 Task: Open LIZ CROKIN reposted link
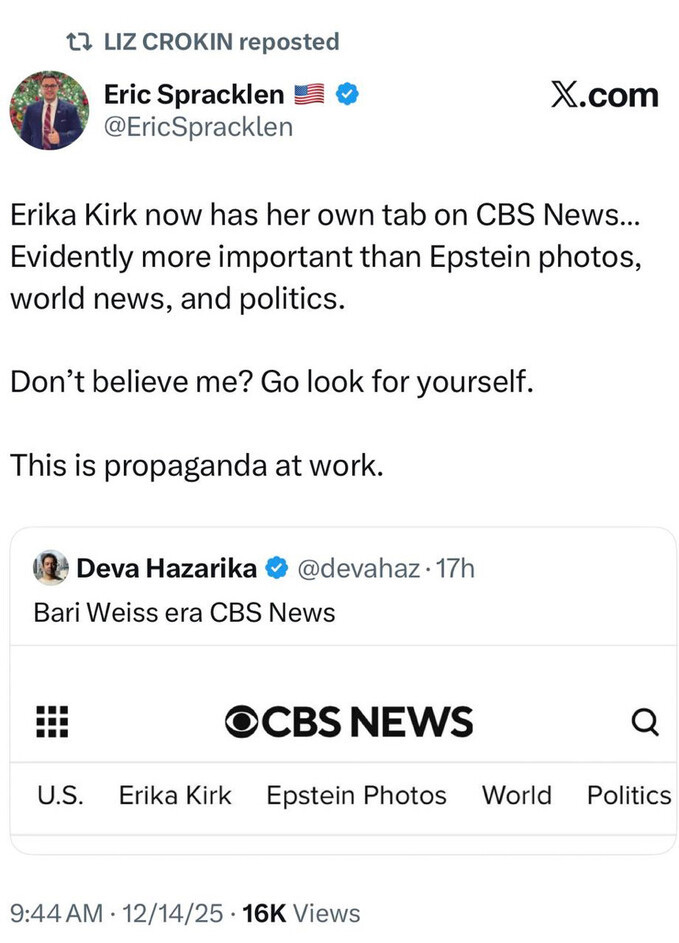[x=221, y=42]
